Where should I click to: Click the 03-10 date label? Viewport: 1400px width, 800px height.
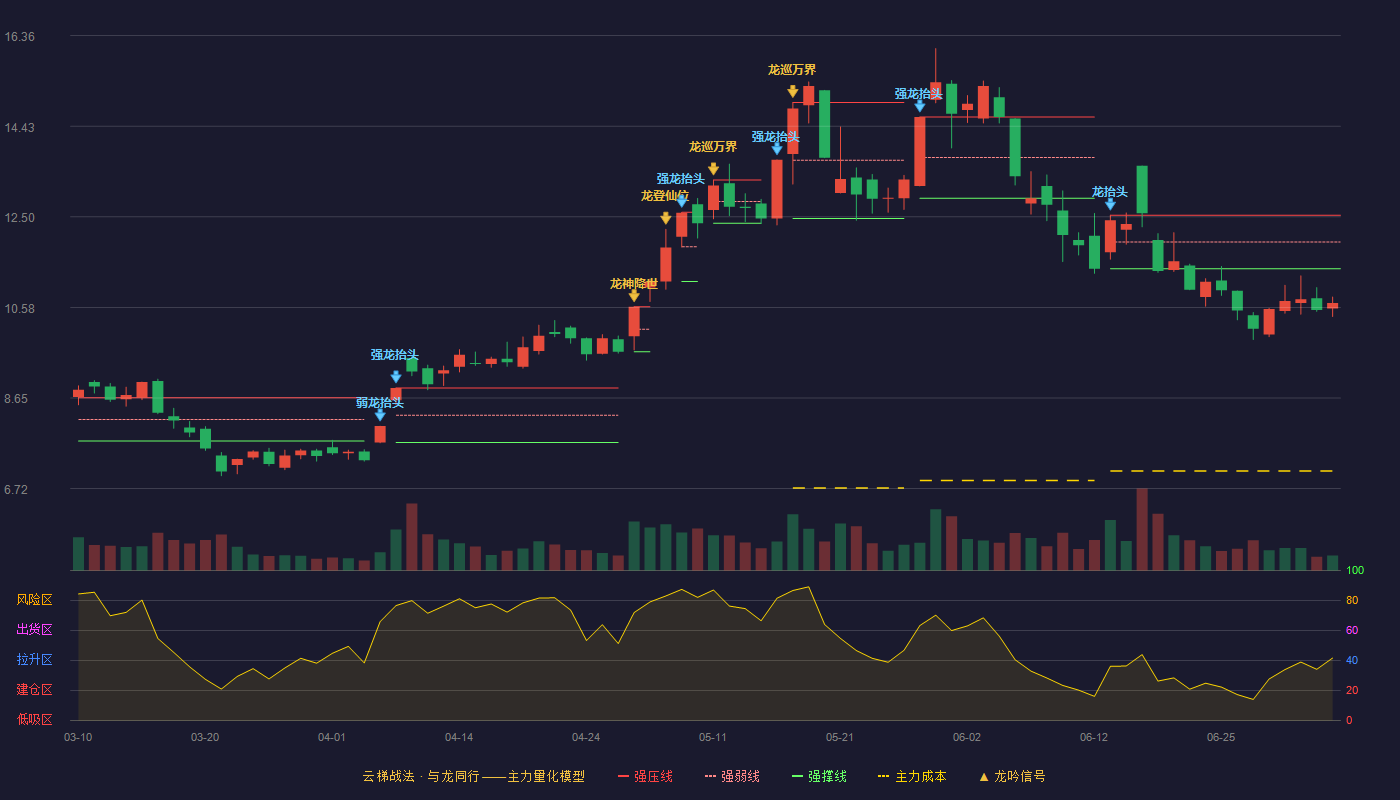tap(78, 737)
